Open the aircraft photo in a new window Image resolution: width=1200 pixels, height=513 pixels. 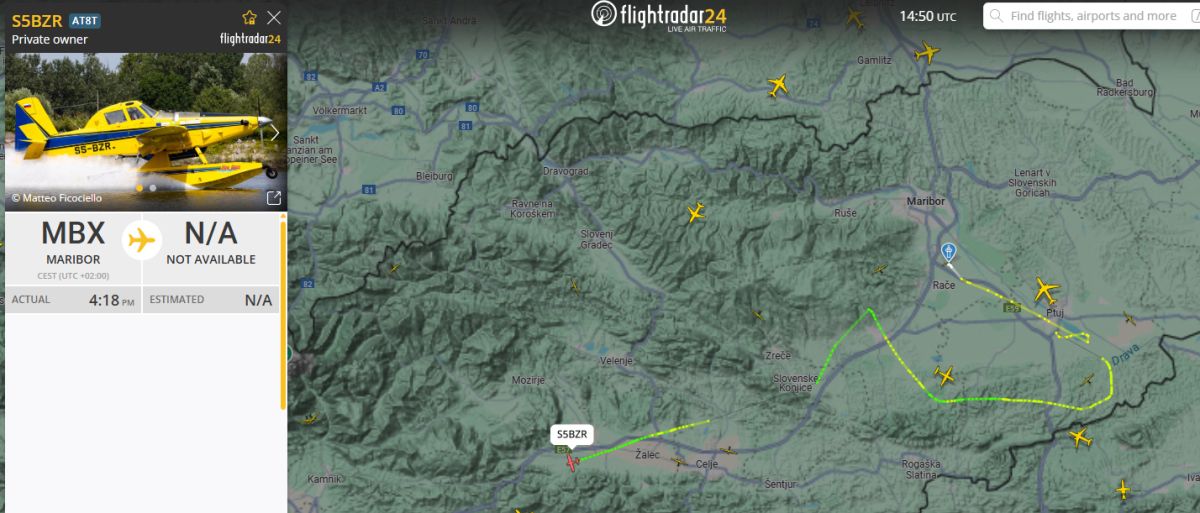pyautogui.click(x=274, y=198)
